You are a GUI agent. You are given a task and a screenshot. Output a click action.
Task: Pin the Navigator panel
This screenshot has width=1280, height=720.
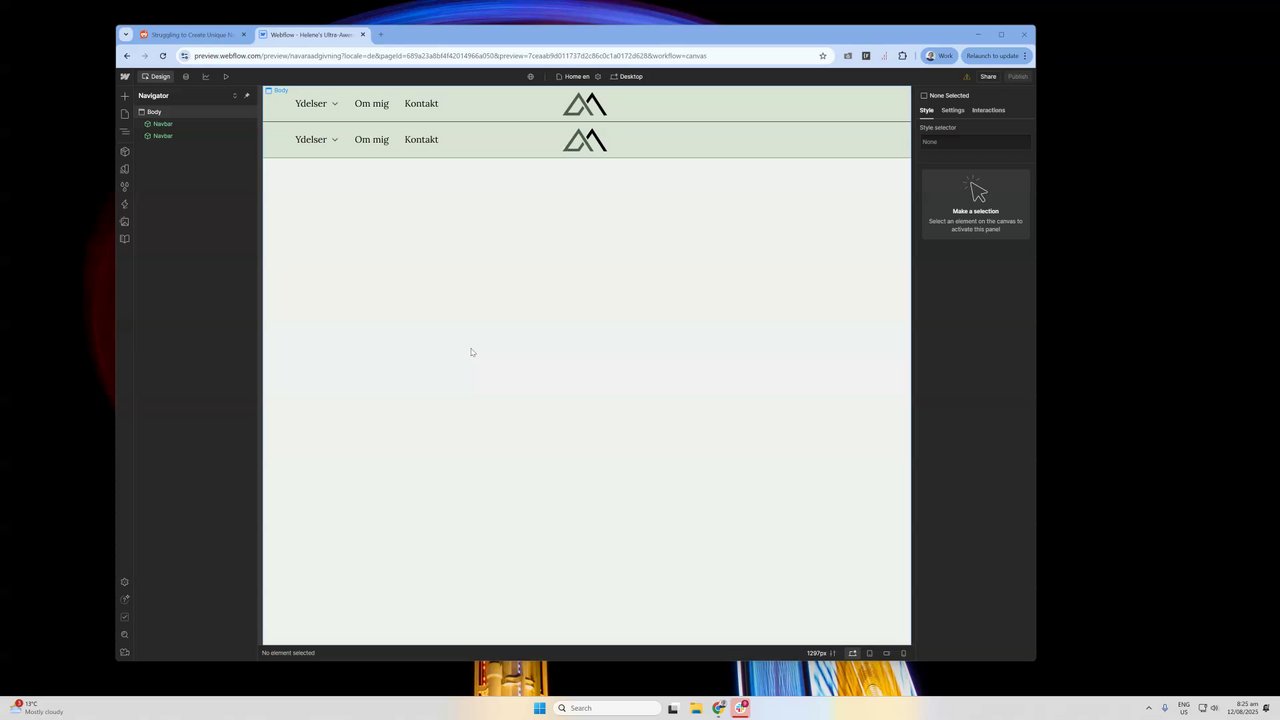(247, 96)
